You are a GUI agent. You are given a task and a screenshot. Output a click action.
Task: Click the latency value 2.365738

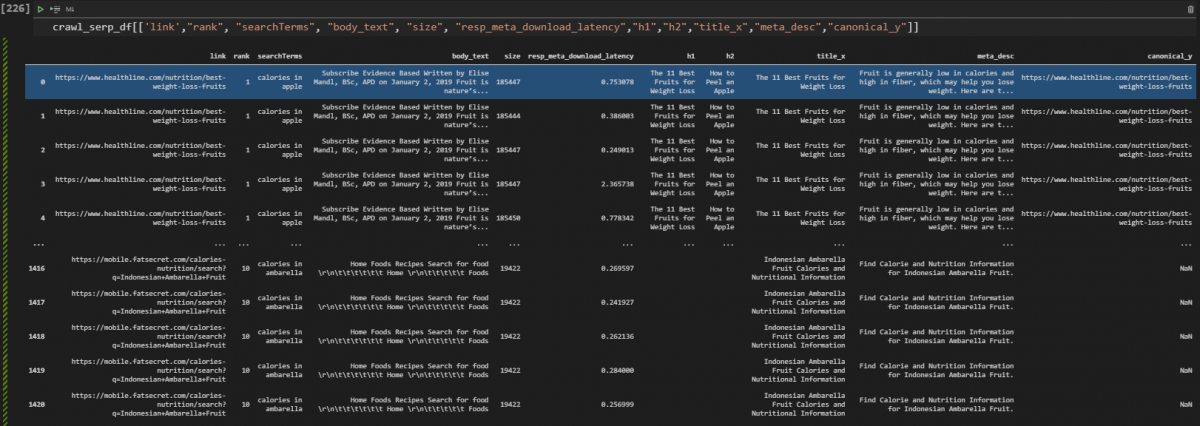pyautogui.click(x=618, y=184)
